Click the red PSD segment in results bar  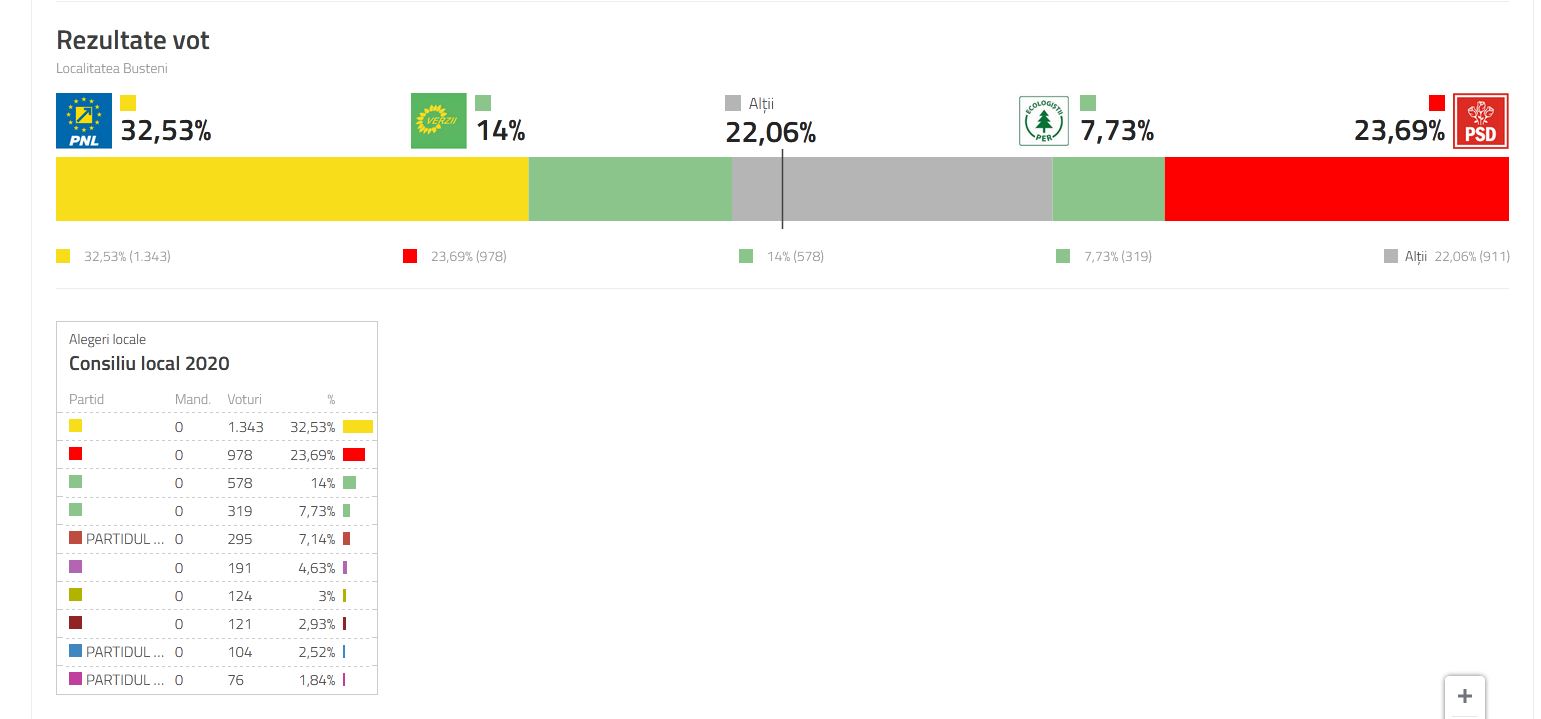point(1336,189)
